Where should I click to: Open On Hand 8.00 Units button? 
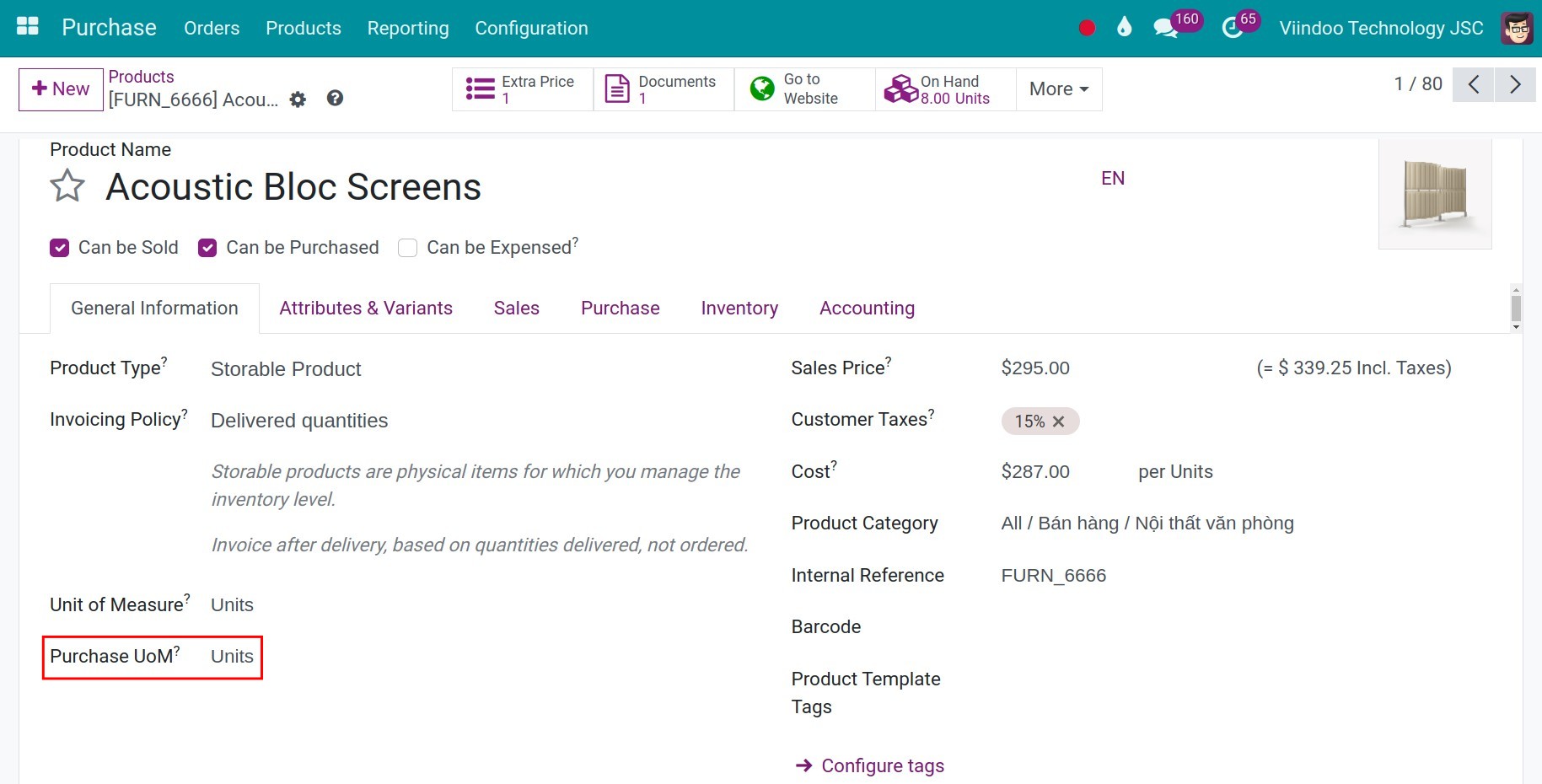click(945, 89)
